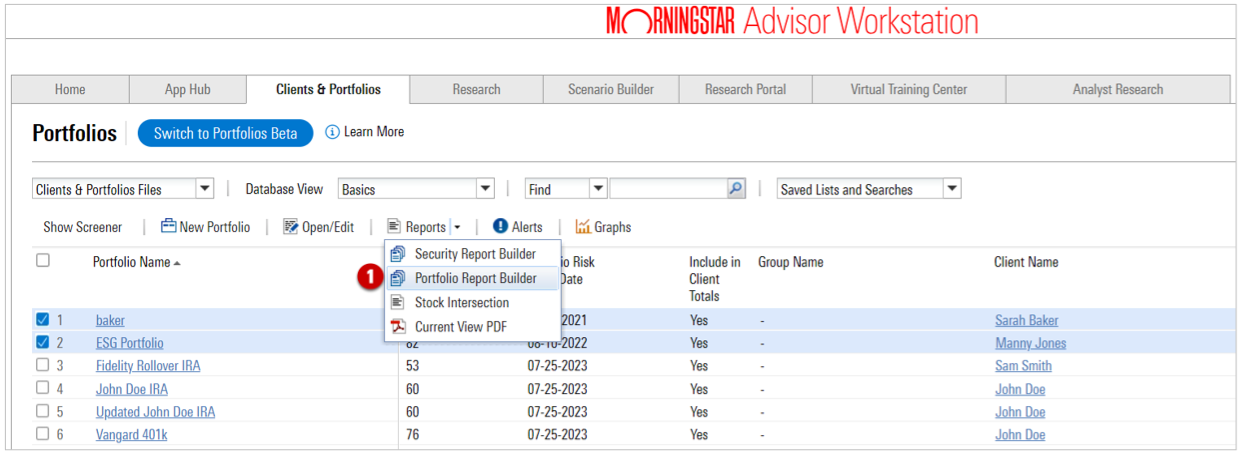The width and height of the screenshot is (1240, 451).
Task: Click the Reports document icon
Action: click(394, 227)
